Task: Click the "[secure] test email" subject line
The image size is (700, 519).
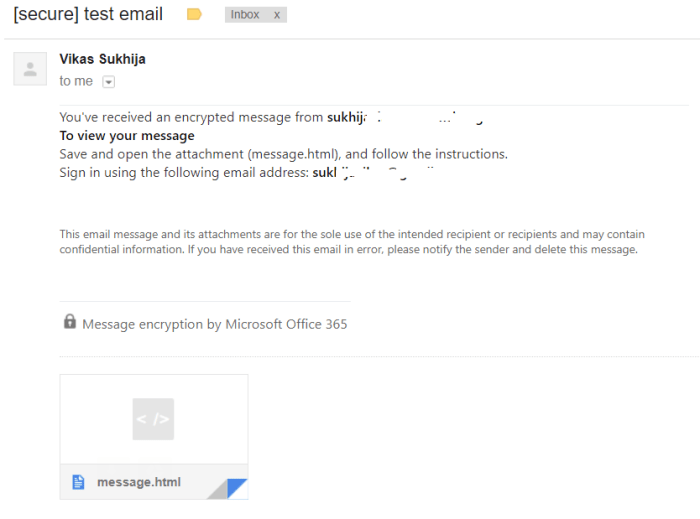Action: pyautogui.click(x=88, y=15)
